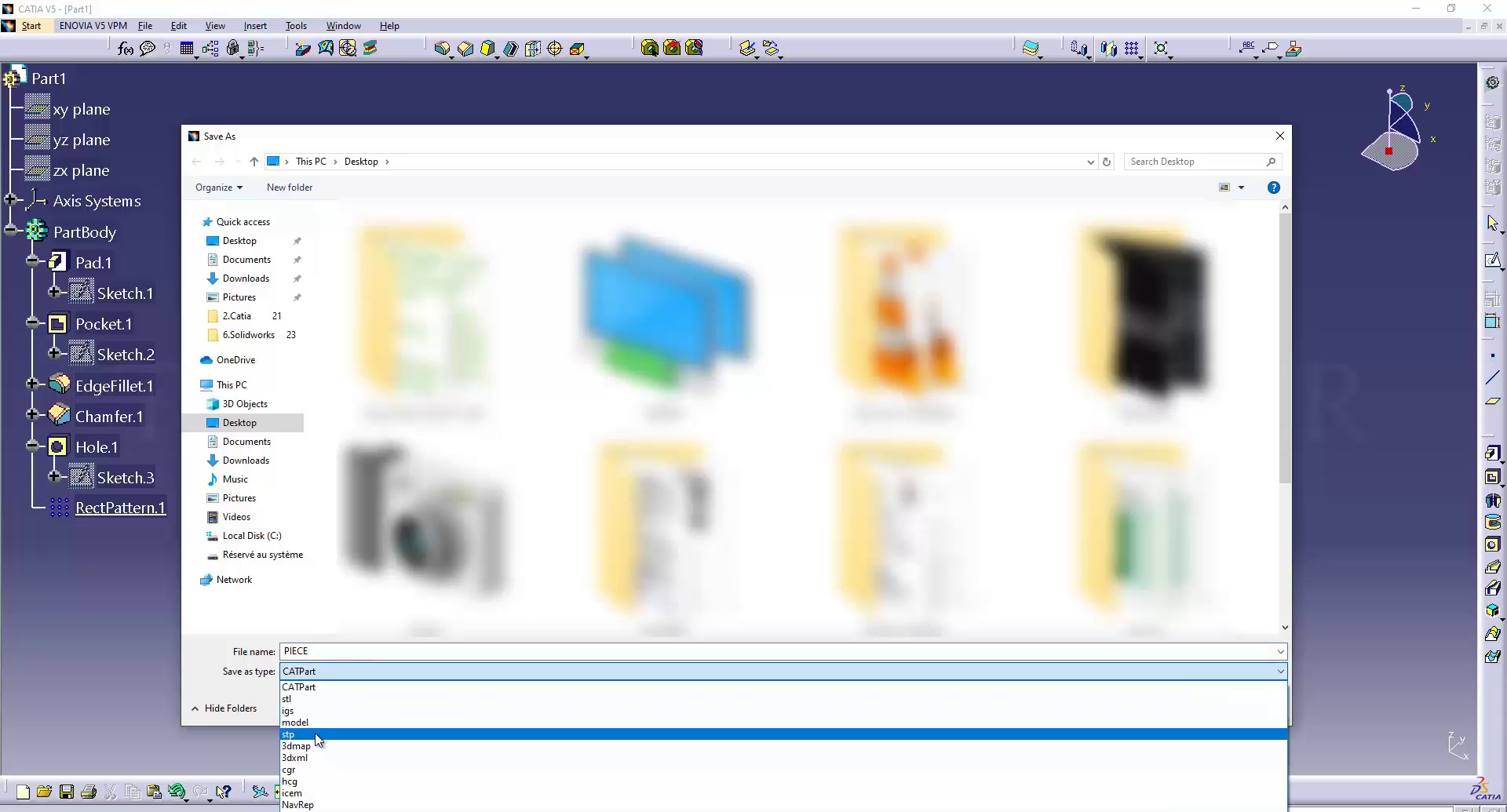Click the What's This help cursor icon
The width and height of the screenshot is (1507, 812).
pos(224,792)
